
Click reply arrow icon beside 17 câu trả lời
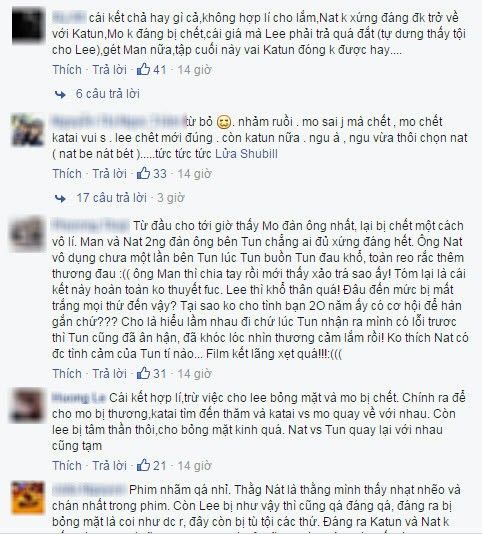(x=60, y=198)
